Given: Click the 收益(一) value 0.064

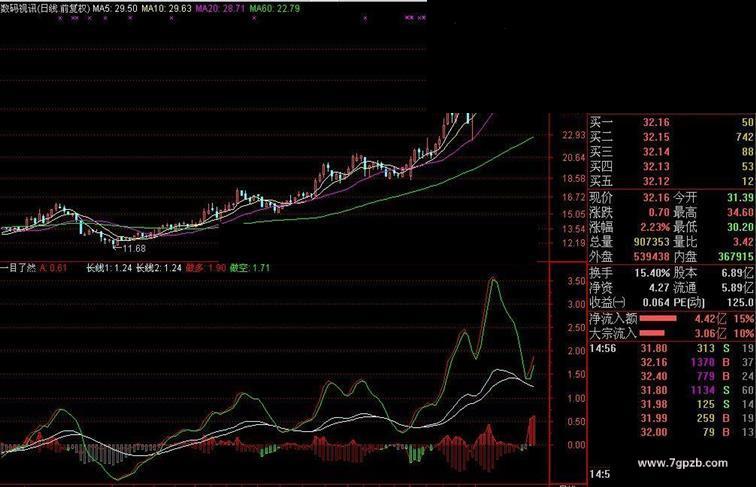Looking at the screenshot, I should (656, 303).
